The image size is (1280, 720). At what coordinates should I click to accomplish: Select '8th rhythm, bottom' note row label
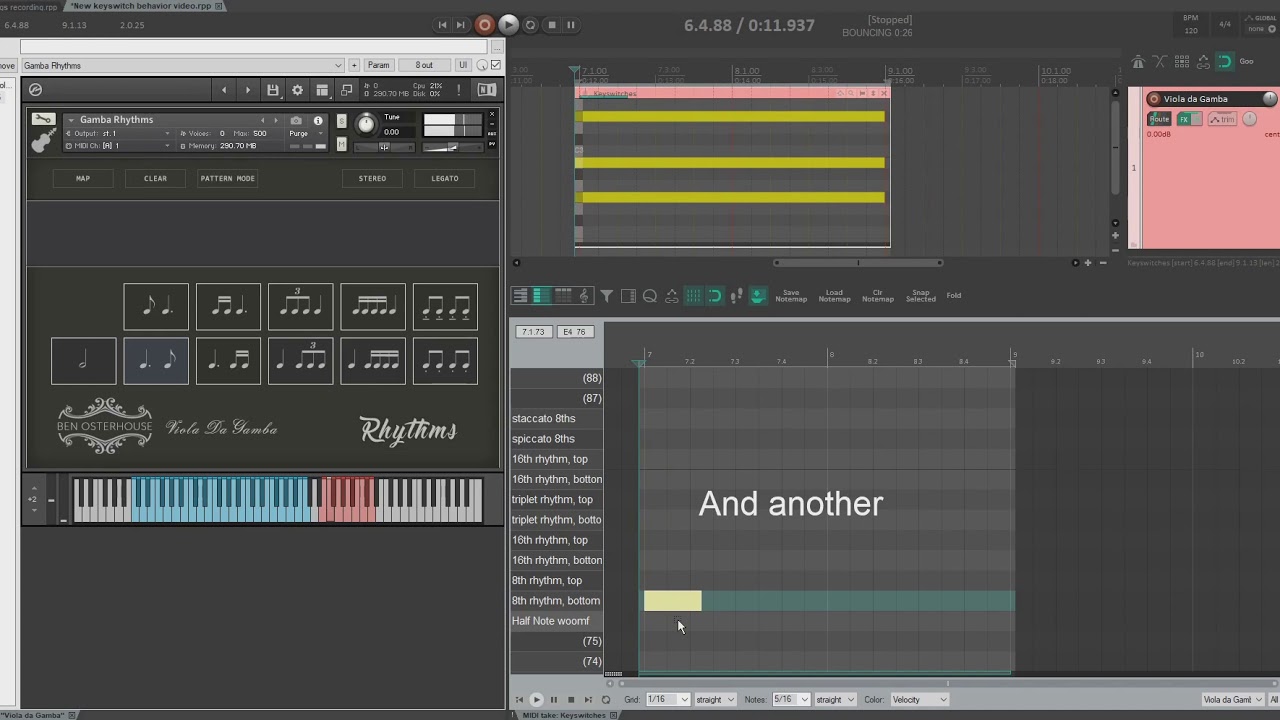(556, 601)
